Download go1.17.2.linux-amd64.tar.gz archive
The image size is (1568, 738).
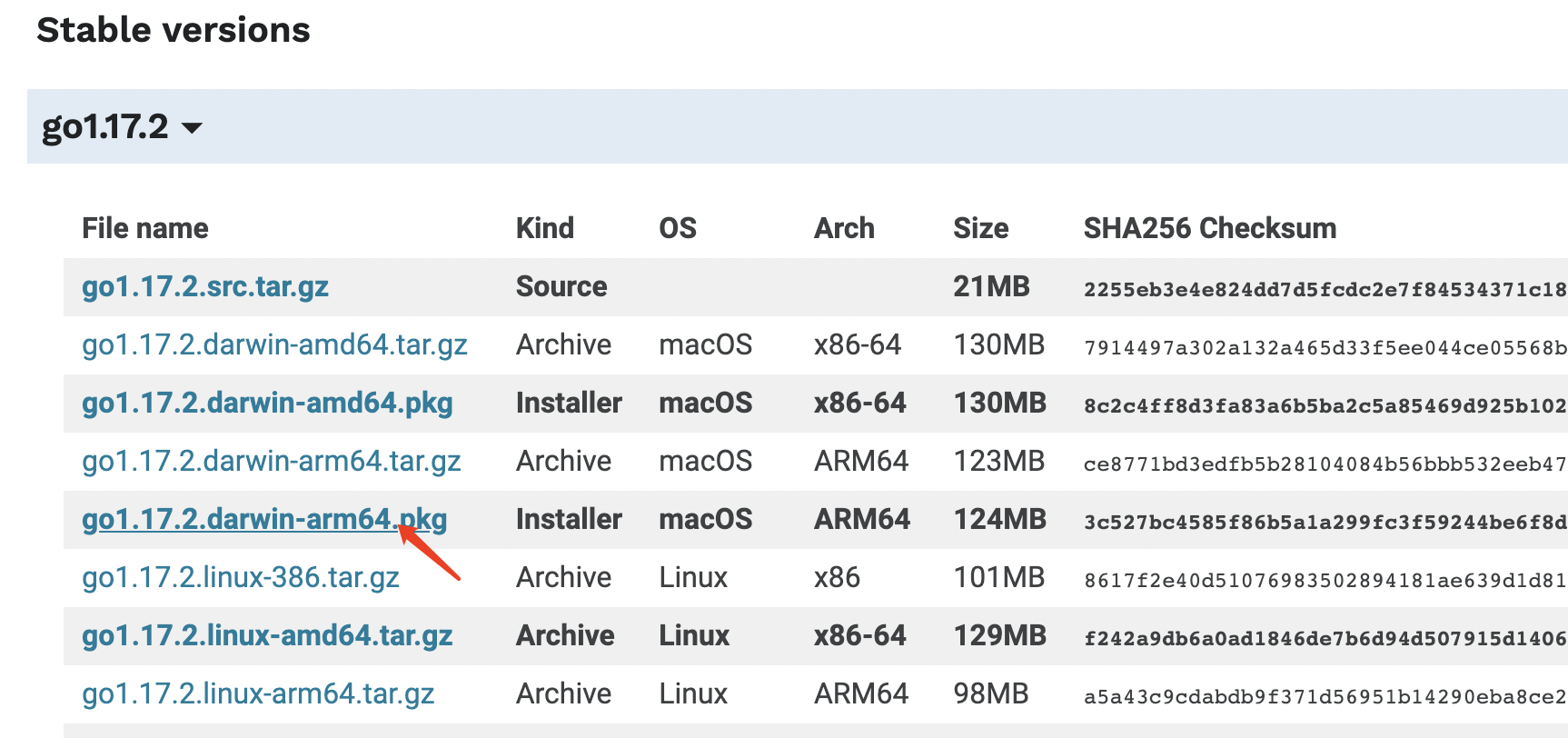tap(267, 636)
